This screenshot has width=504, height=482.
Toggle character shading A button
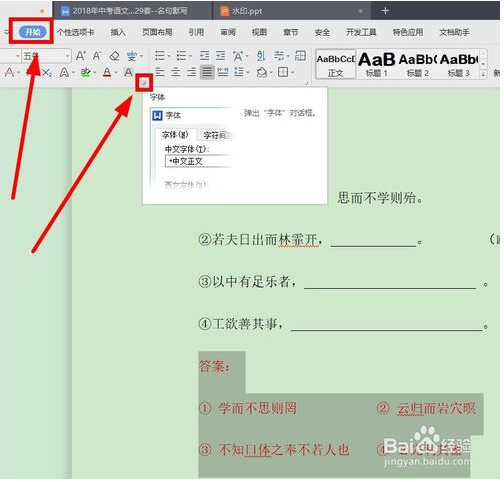point(128,72)
